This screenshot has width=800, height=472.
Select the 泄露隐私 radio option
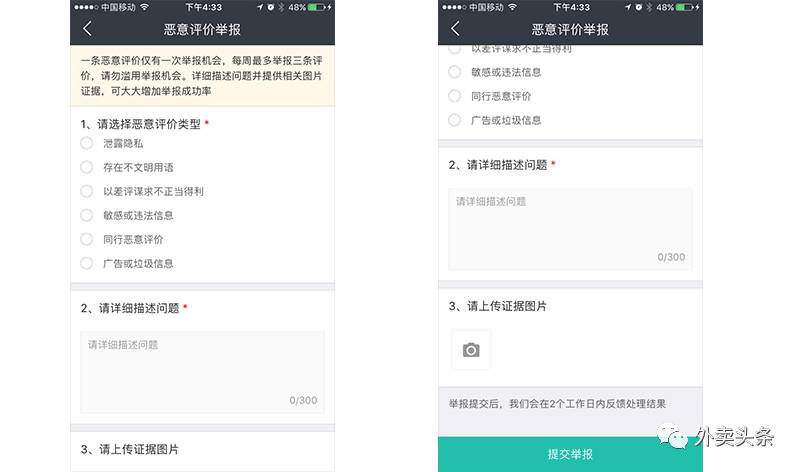(87, 143)
